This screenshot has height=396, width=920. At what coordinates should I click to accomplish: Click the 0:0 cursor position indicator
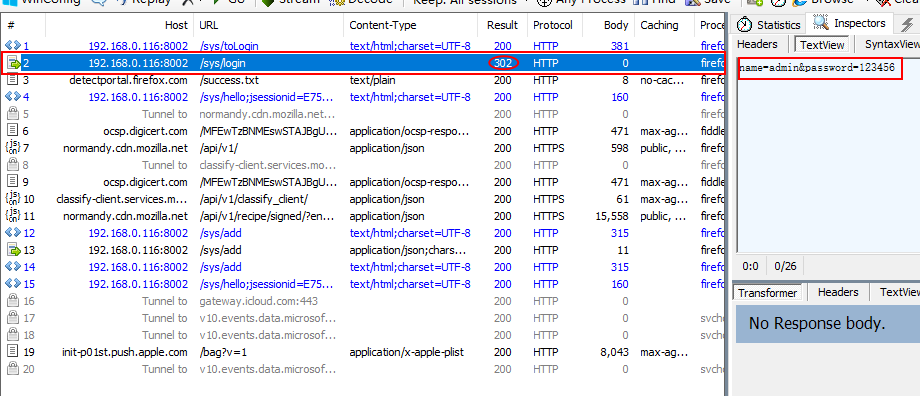(750, 266)
